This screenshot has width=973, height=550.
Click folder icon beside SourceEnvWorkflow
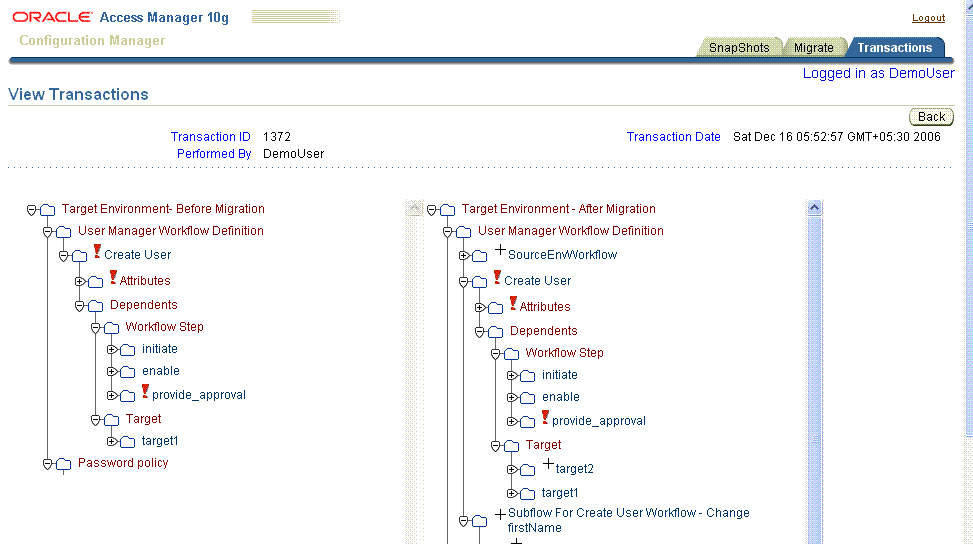pos(480,256)
